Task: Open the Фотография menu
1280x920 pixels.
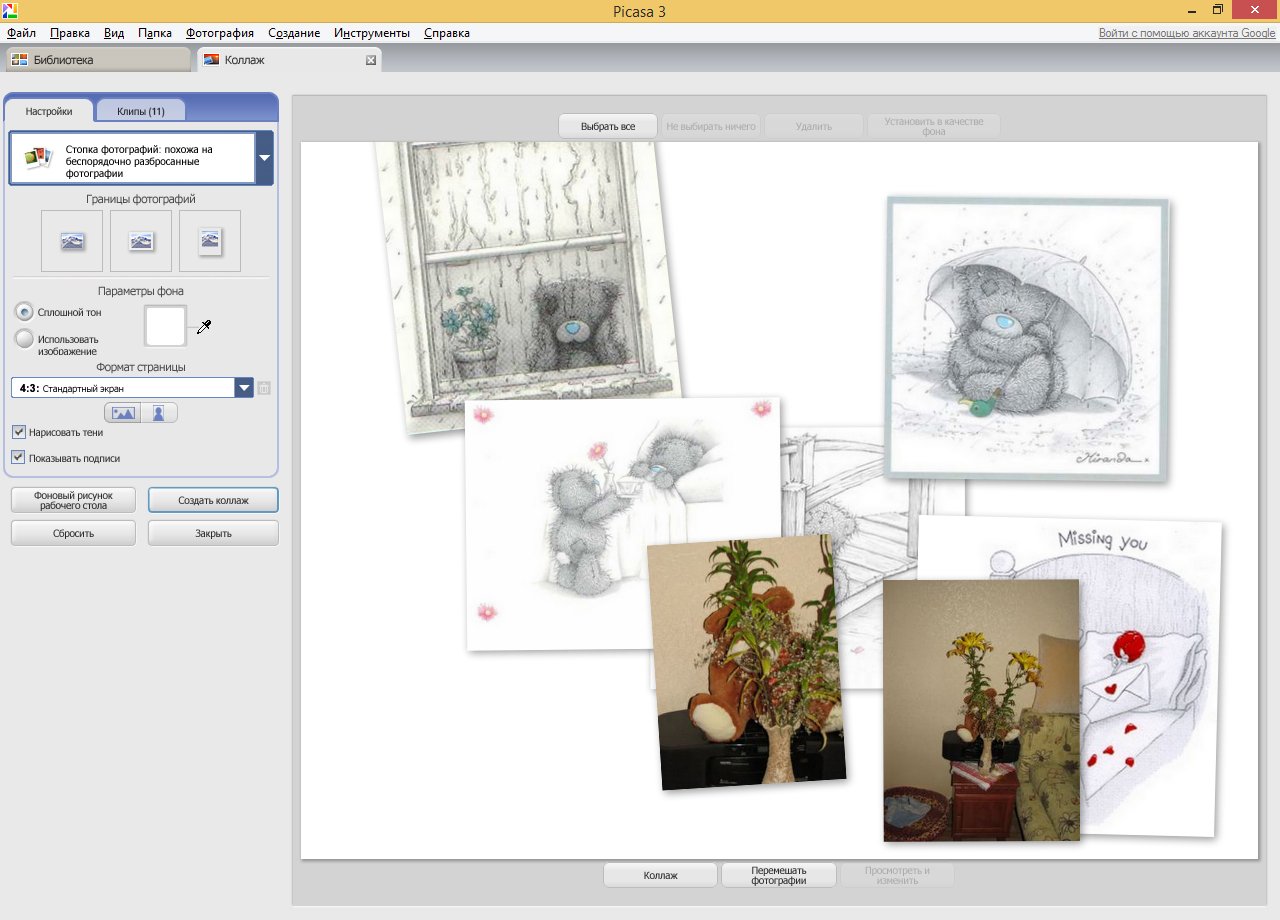Action: coord(220,33)
